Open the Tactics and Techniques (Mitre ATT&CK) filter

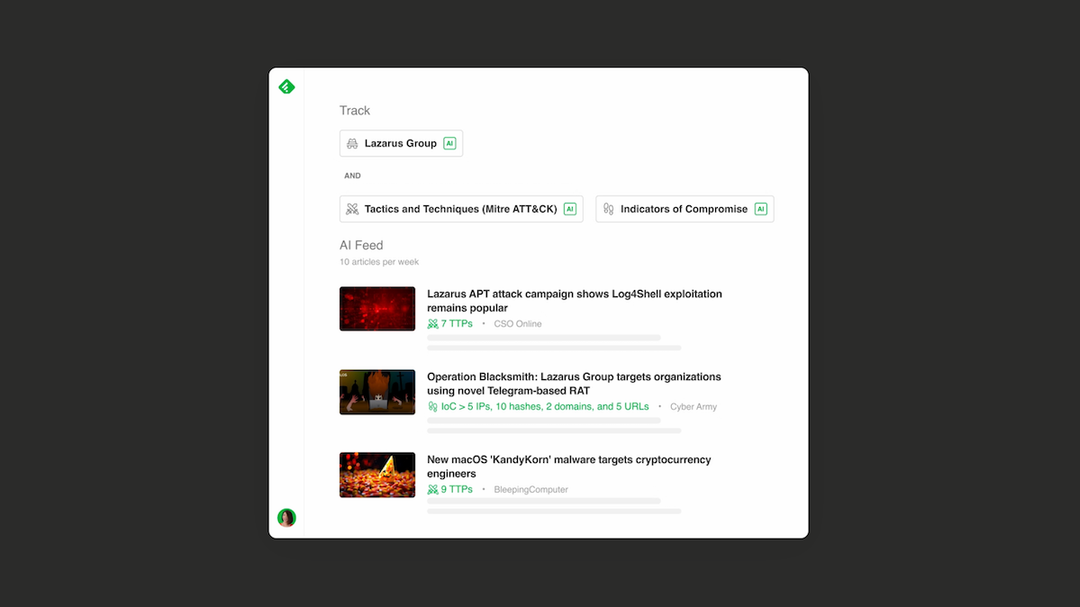(460, 208)
